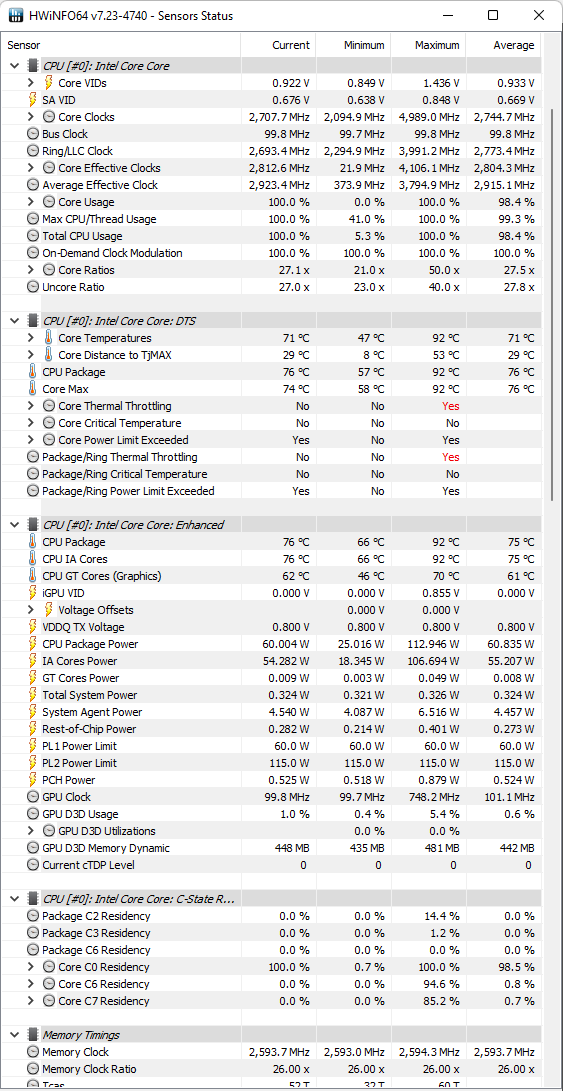Click the lightning icon beside VDDQ TX Voltage
The image size is (563, 1091).
pyautogui.click(x=33, y=627)
